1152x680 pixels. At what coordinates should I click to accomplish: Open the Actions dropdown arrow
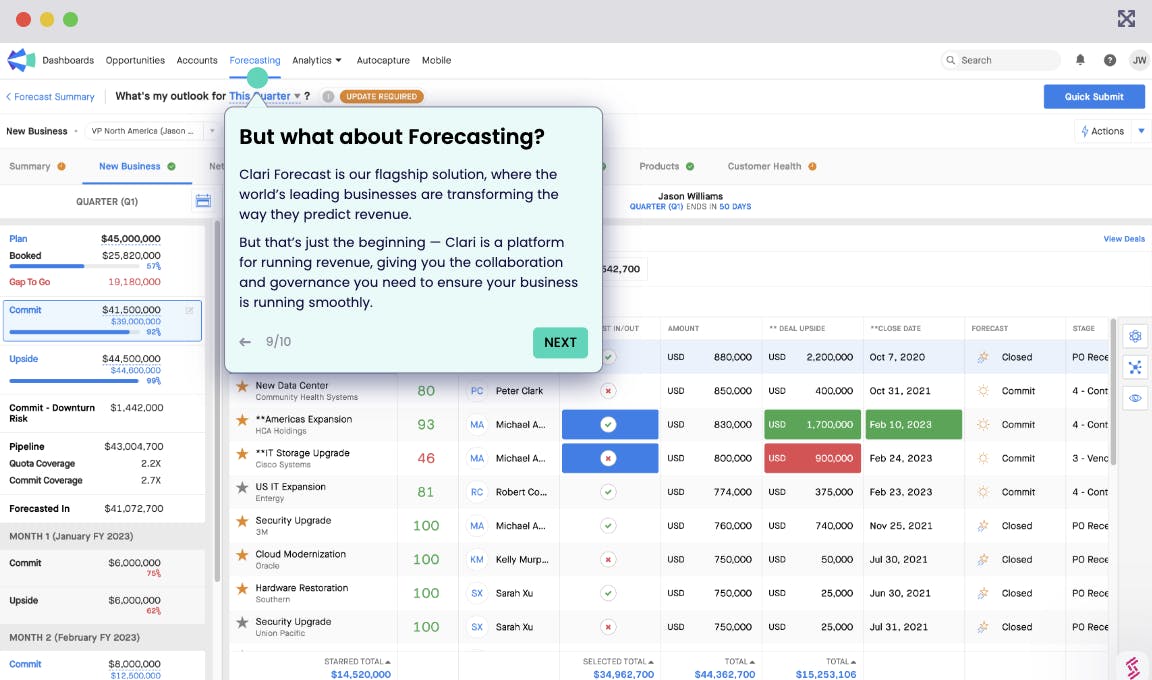(x=1141, y=131)
